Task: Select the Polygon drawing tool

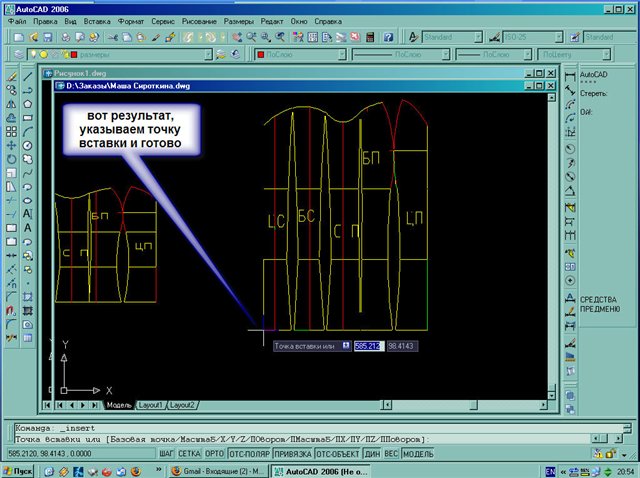Action: click(x=29, y=104)
